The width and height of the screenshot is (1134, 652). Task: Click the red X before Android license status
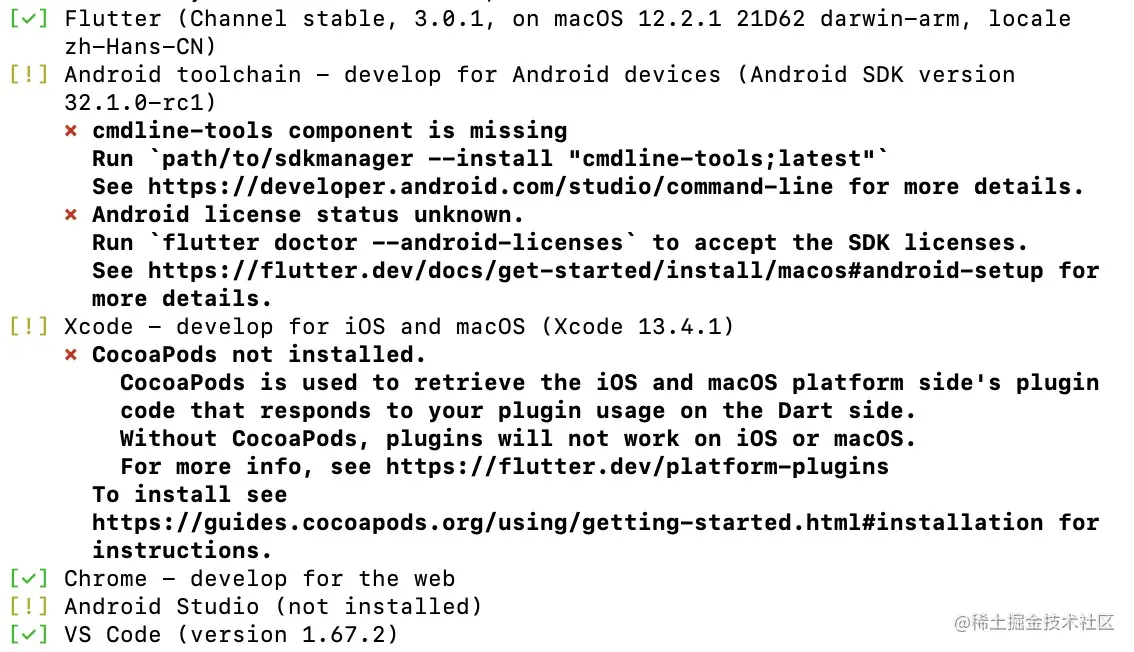pyautogui.click(x=71, y=215)
